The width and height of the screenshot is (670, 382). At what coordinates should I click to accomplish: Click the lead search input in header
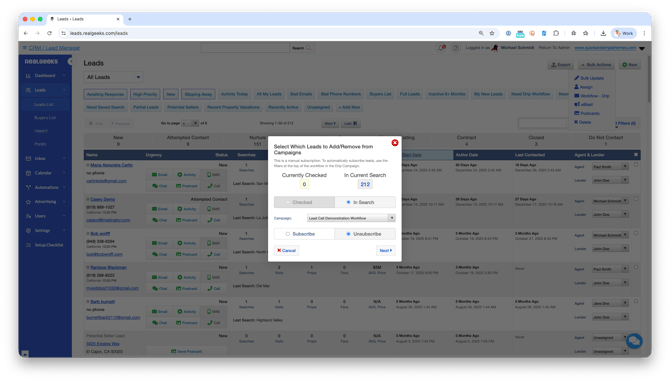(x=245, y=48)
